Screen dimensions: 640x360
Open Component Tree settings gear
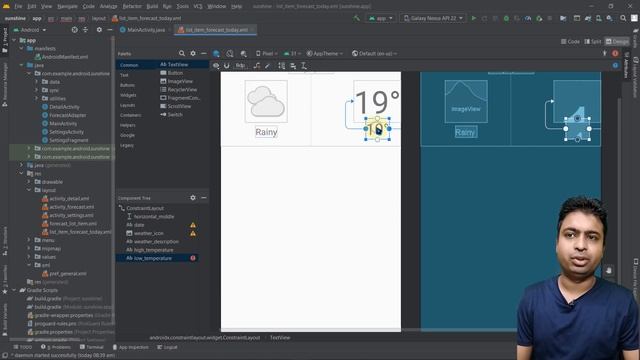coord(193,198)
